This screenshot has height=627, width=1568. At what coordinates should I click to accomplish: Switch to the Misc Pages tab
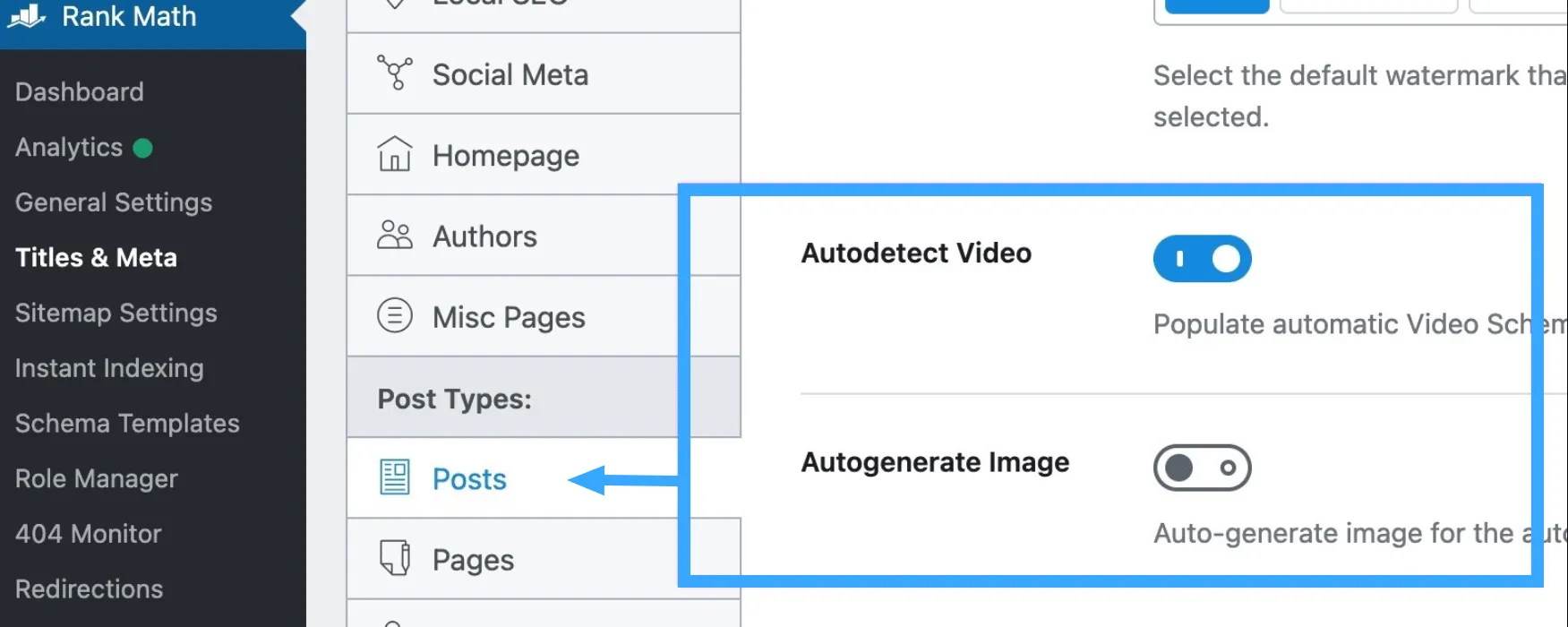(x=509, y=317)
